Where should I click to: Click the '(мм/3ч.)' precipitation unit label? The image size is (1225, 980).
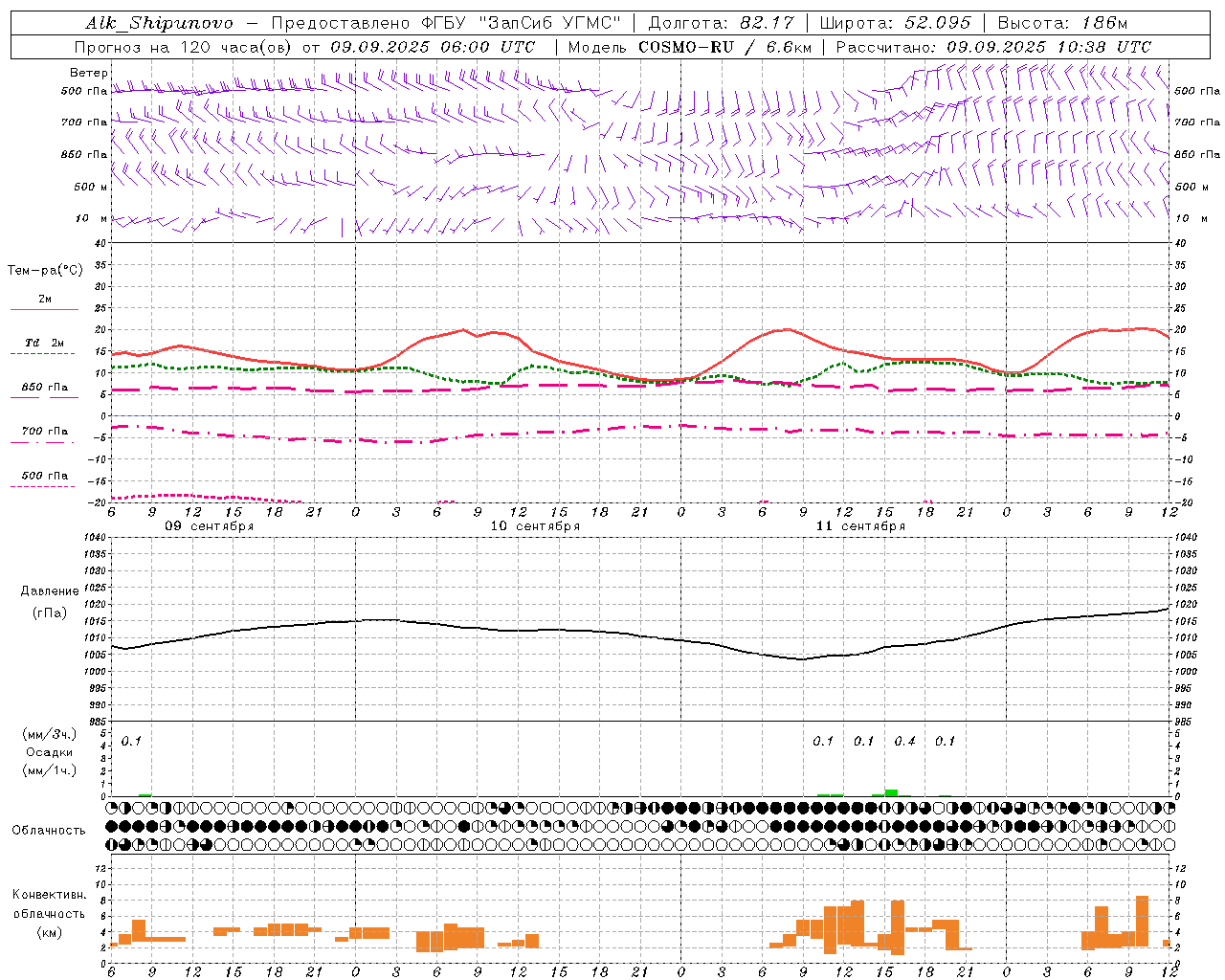coord(50,734)
